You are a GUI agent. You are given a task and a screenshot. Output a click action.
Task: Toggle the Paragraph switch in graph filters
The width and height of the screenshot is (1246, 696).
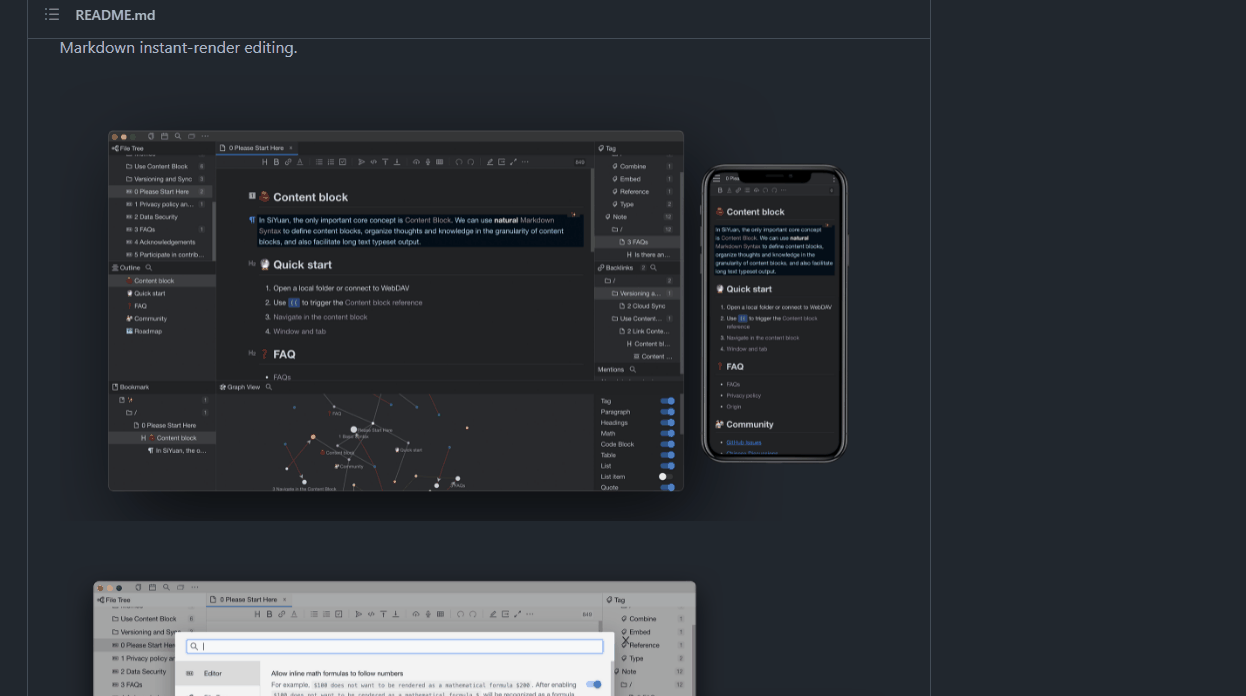(667, 412)
